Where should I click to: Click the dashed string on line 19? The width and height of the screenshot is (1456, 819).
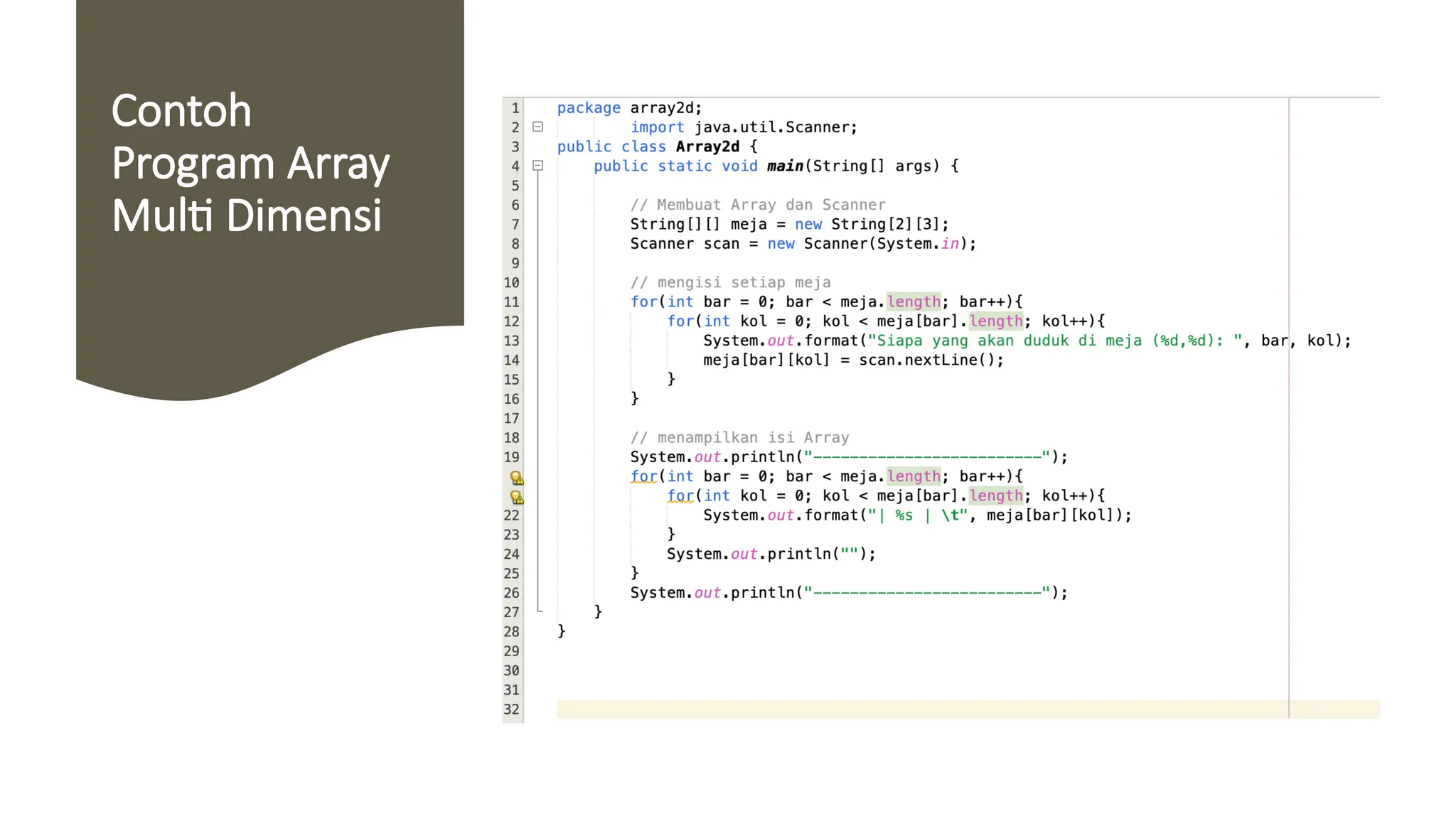click(x=927, y=456)
